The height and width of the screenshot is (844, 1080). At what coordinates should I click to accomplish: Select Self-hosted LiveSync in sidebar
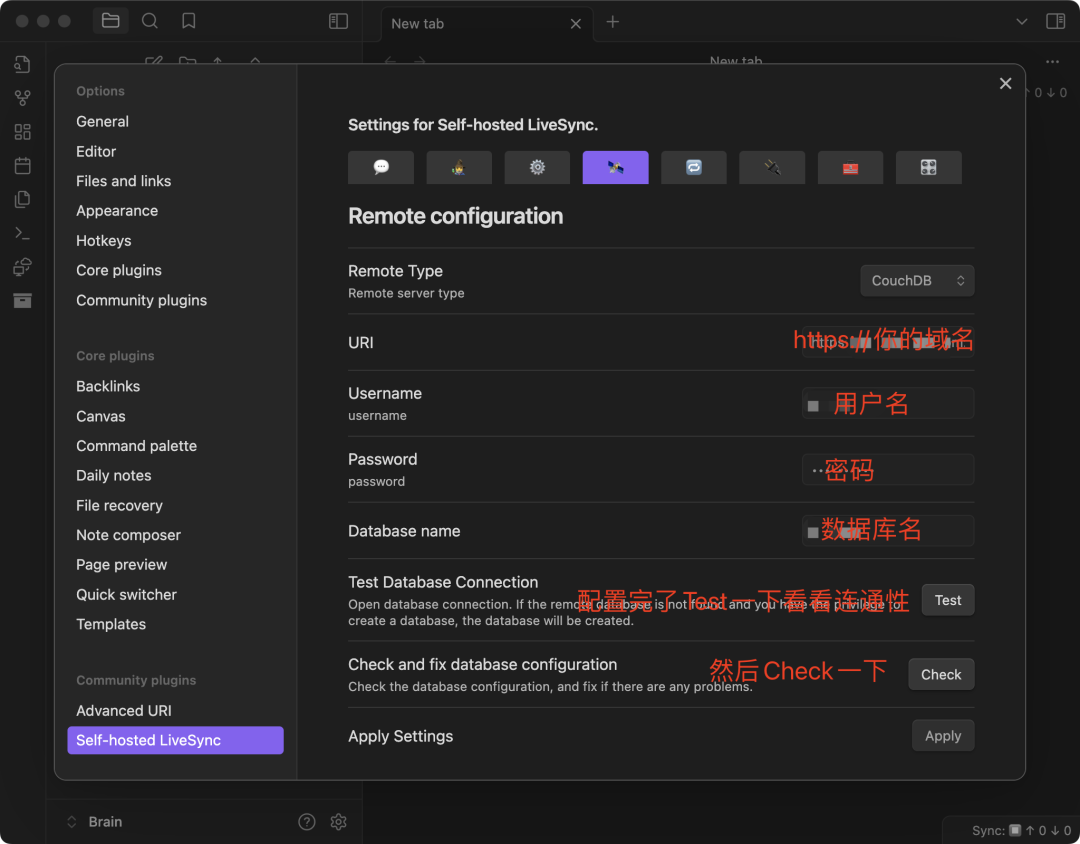(176, 740)
